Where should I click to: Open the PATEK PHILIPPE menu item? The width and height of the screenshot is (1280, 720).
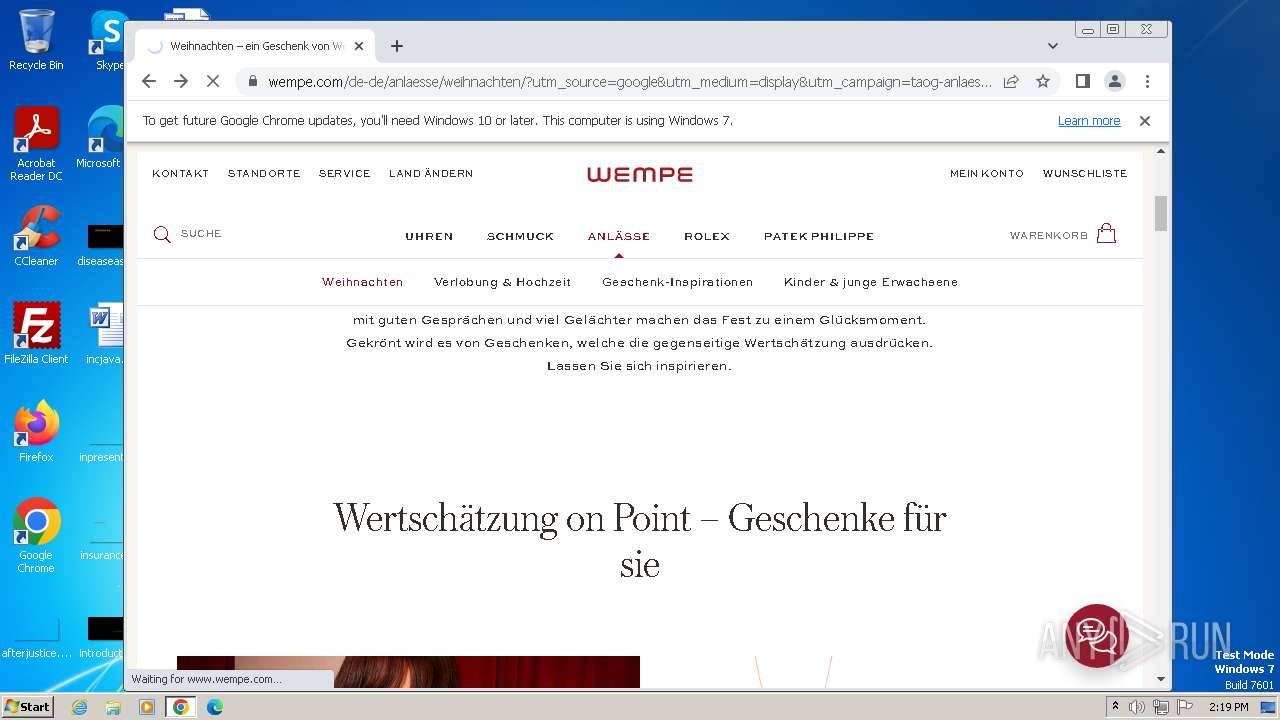(819, 237)
